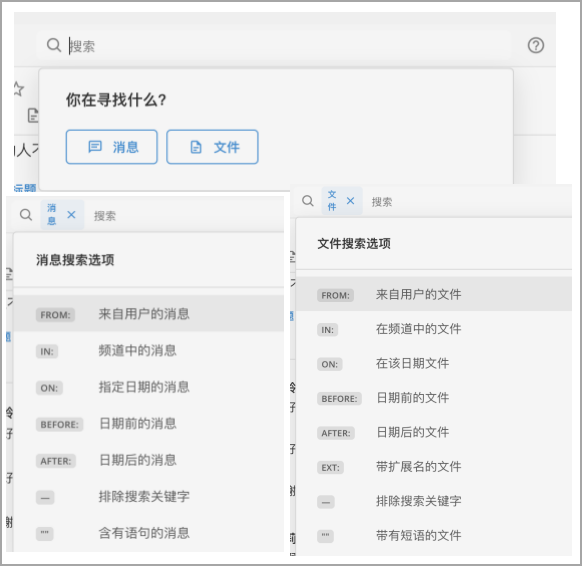
Task: Select EXT: 带扩展名的文件 option
Action: [x=434, y=467]
